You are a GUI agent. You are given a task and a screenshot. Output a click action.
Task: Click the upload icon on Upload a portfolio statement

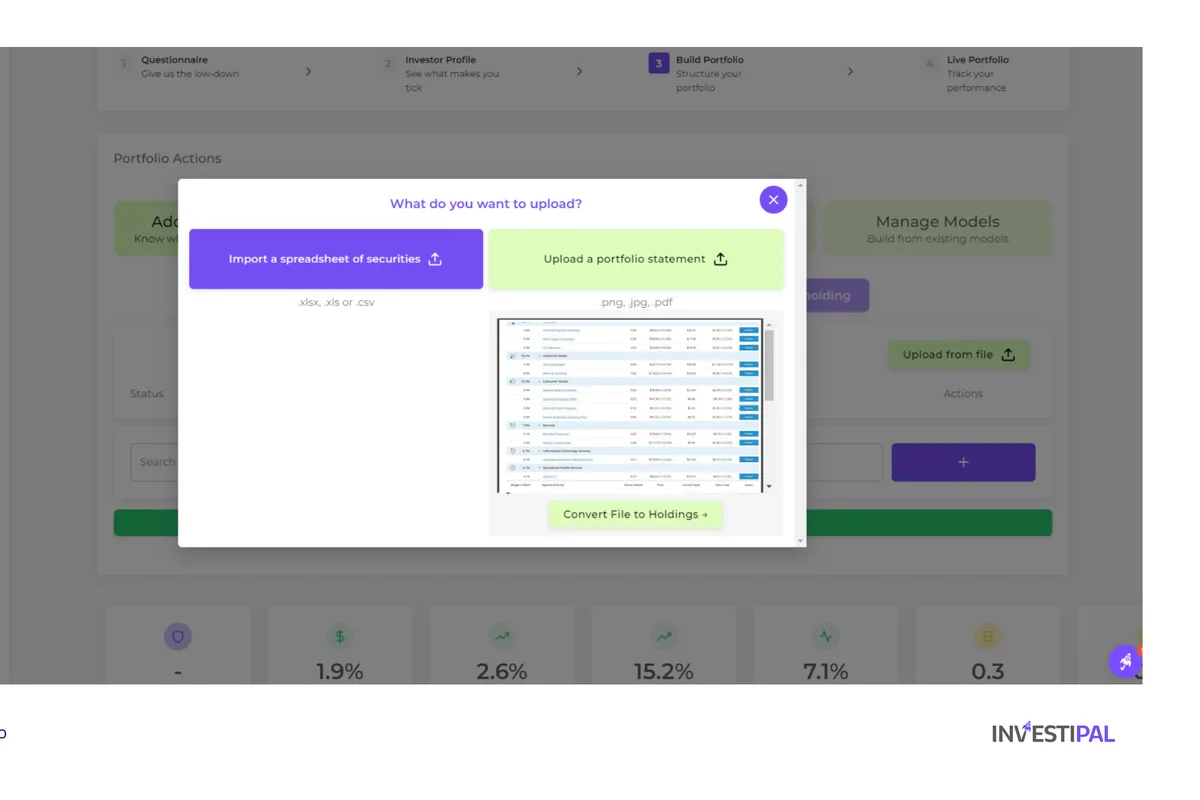pos(720,258)
